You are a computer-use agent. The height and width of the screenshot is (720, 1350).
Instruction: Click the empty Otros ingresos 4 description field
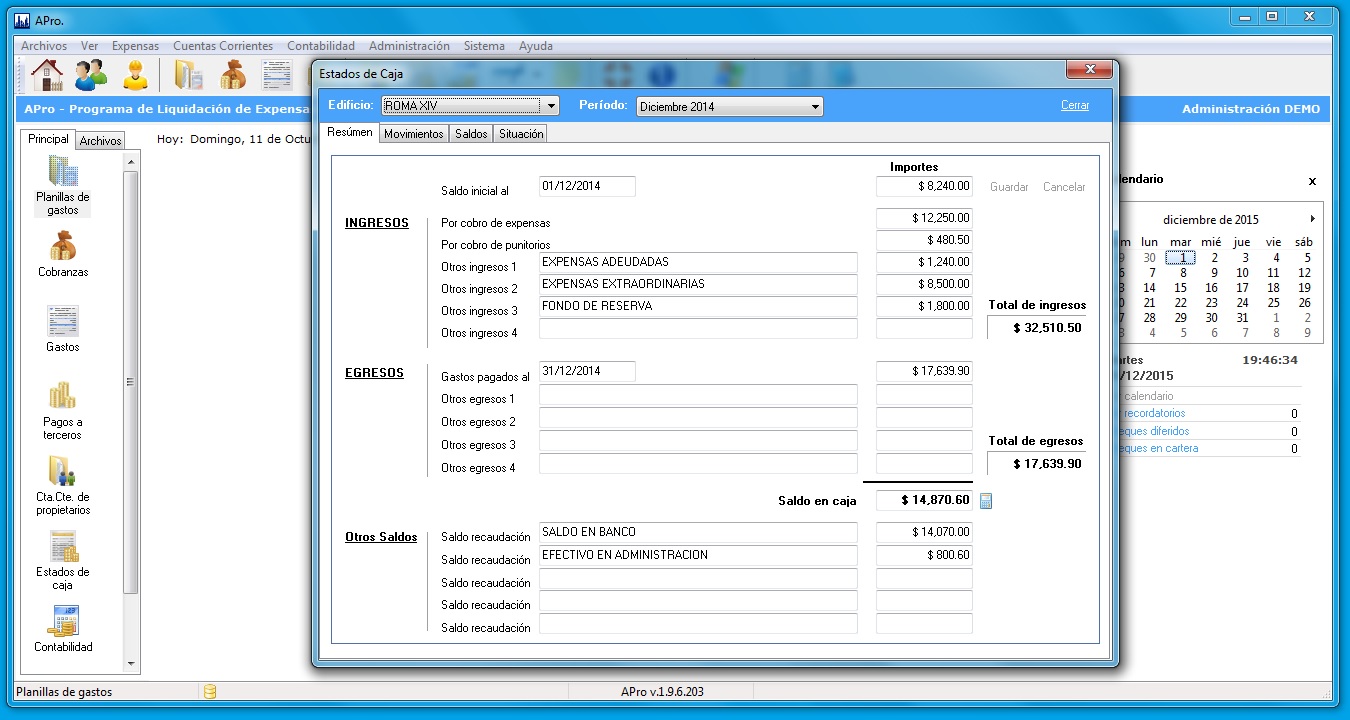698,329
